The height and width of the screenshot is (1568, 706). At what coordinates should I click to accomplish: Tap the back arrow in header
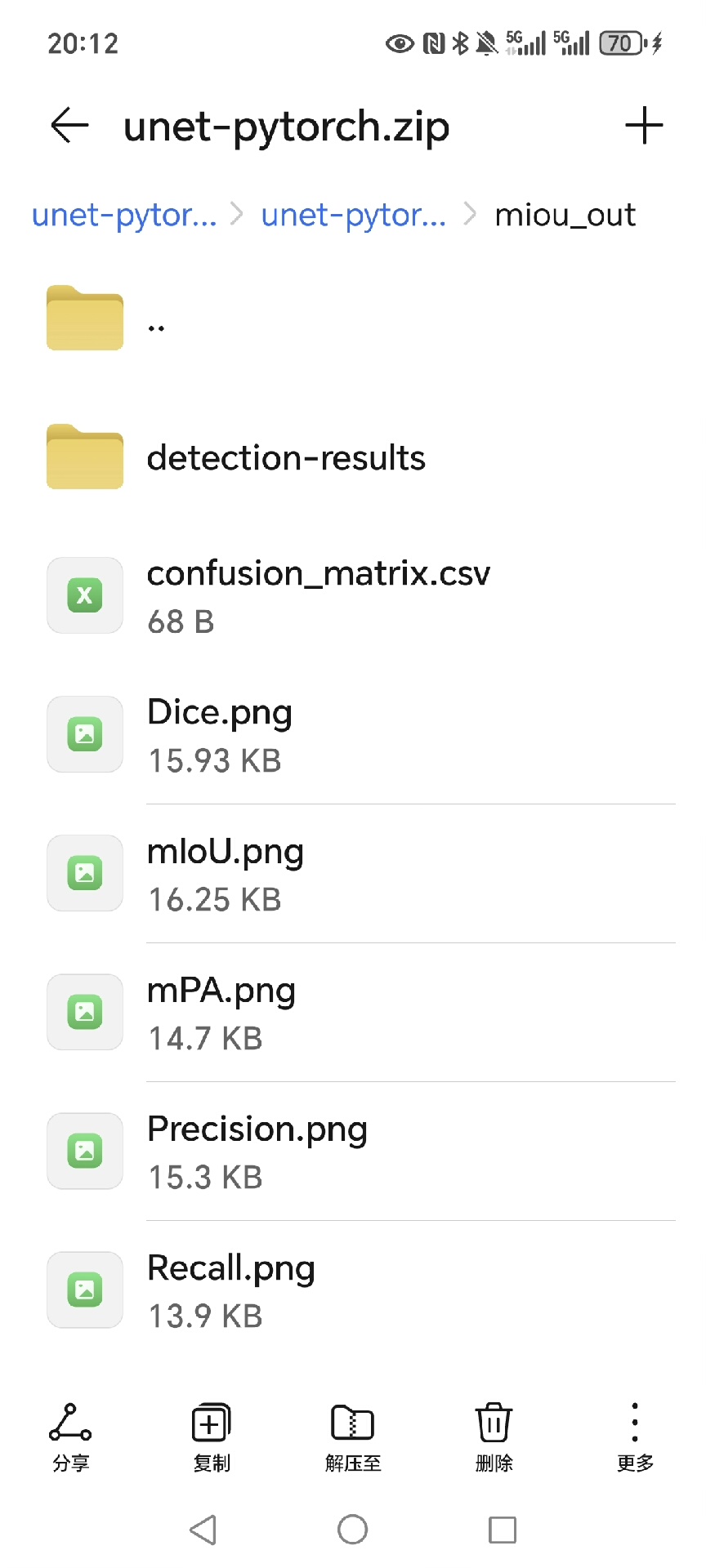[69, 126]
